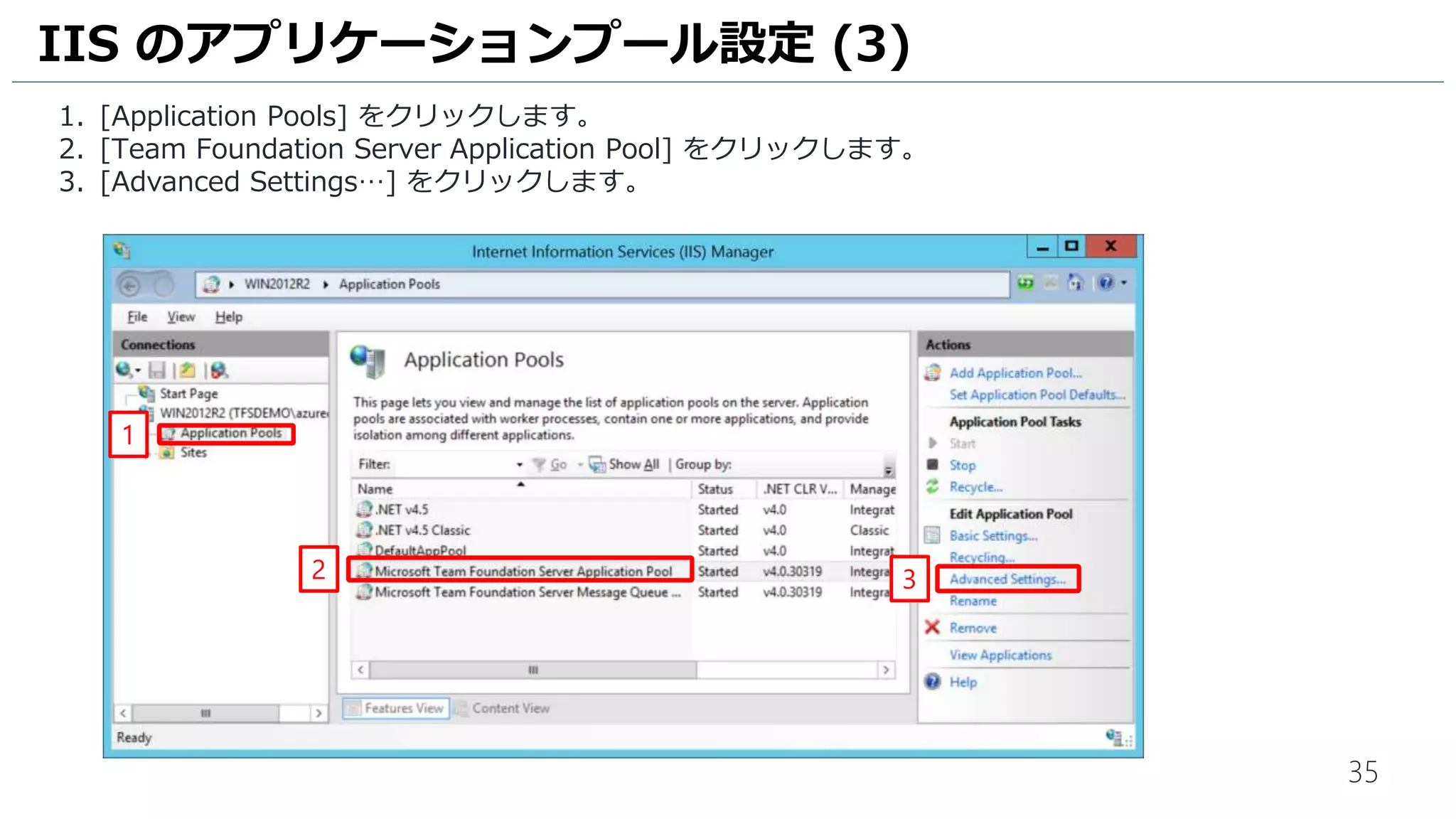Click the Show All button
Viewport: 1456px width, 819px height.
pyautogui.click(x=625, y=465)
